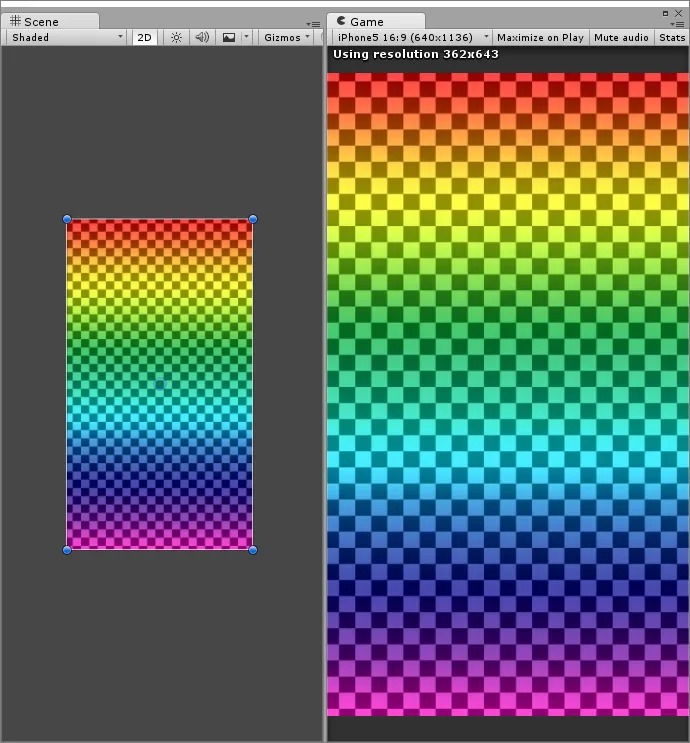
Task: Toggle the 2D view mode button
Action: [145, 37]
